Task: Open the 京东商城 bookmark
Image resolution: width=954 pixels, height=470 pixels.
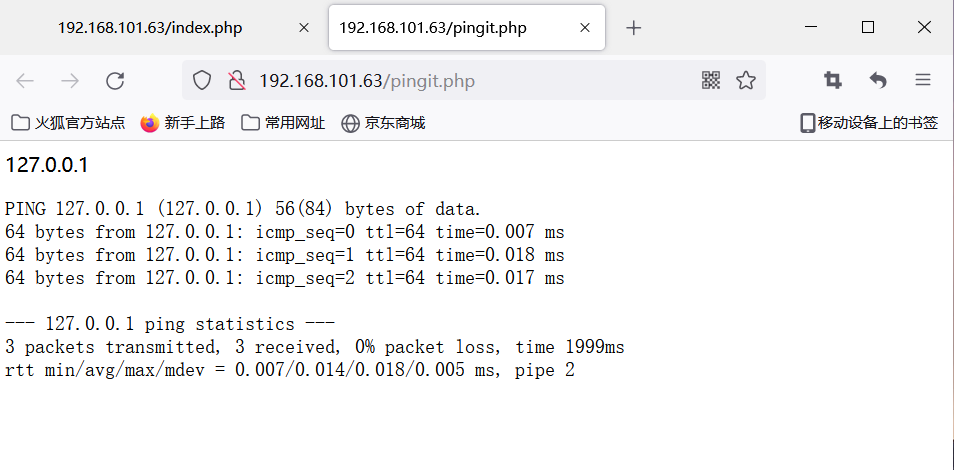Action: [383, 123]
